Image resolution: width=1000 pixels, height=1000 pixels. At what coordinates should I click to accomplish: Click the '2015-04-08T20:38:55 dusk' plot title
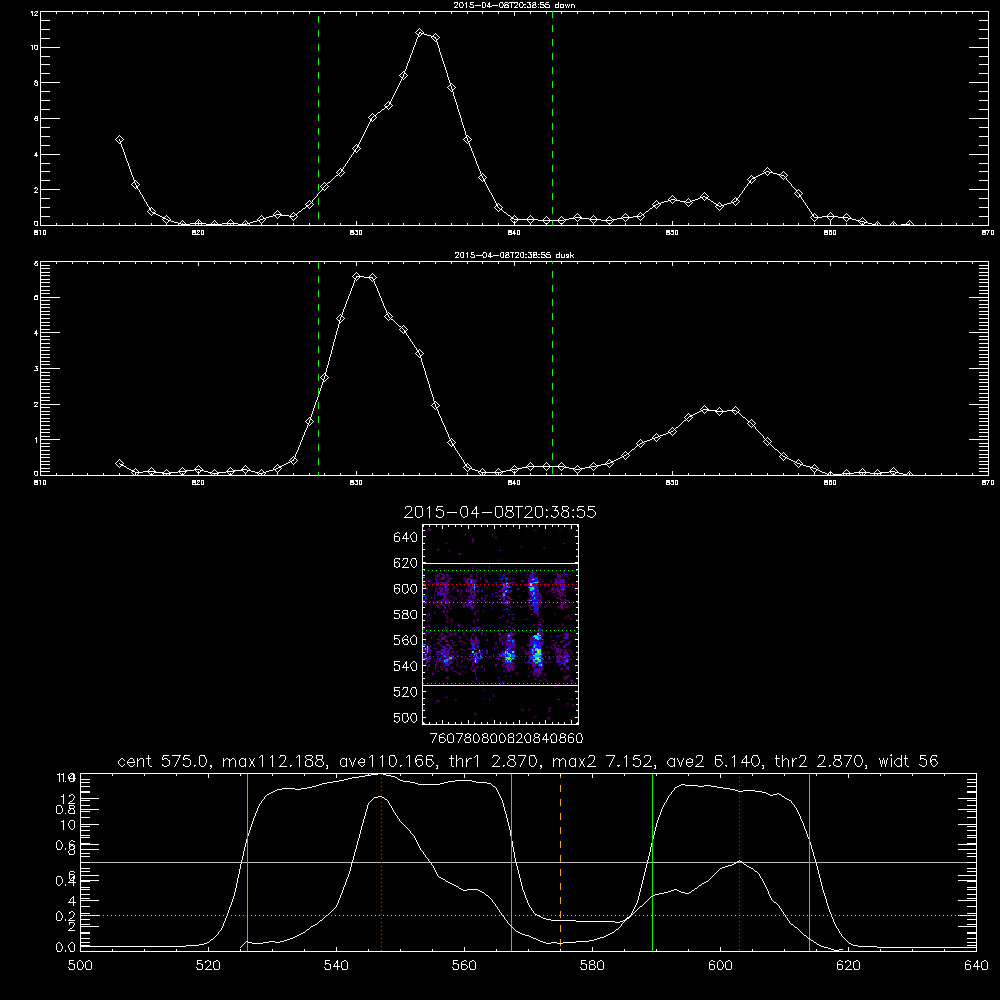coord(514,255)
